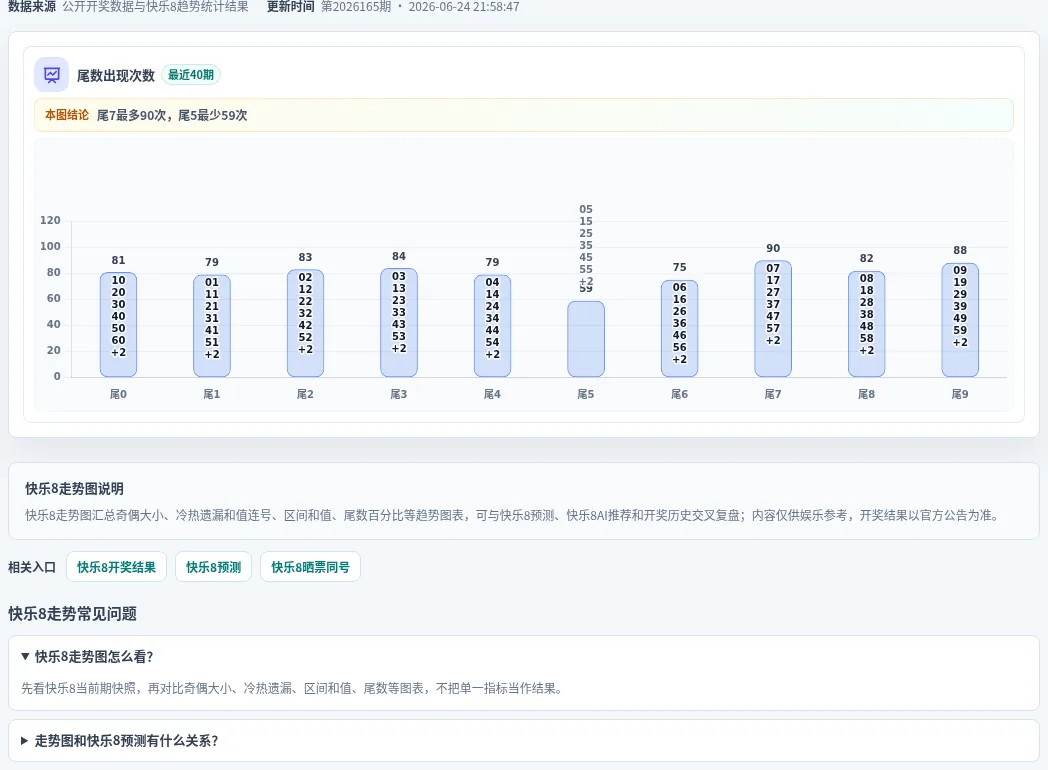Click the value 75 above the 尾6 bar
Viewport: 1048px width, 770px height.
coord(680,267)
